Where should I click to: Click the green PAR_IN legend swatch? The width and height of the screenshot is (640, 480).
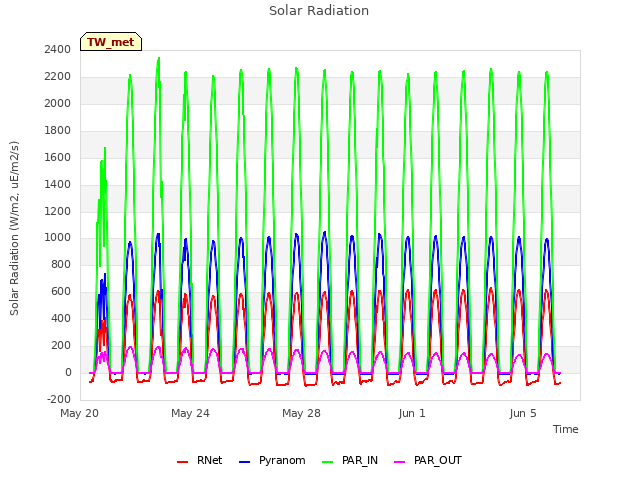click(328, 462)
